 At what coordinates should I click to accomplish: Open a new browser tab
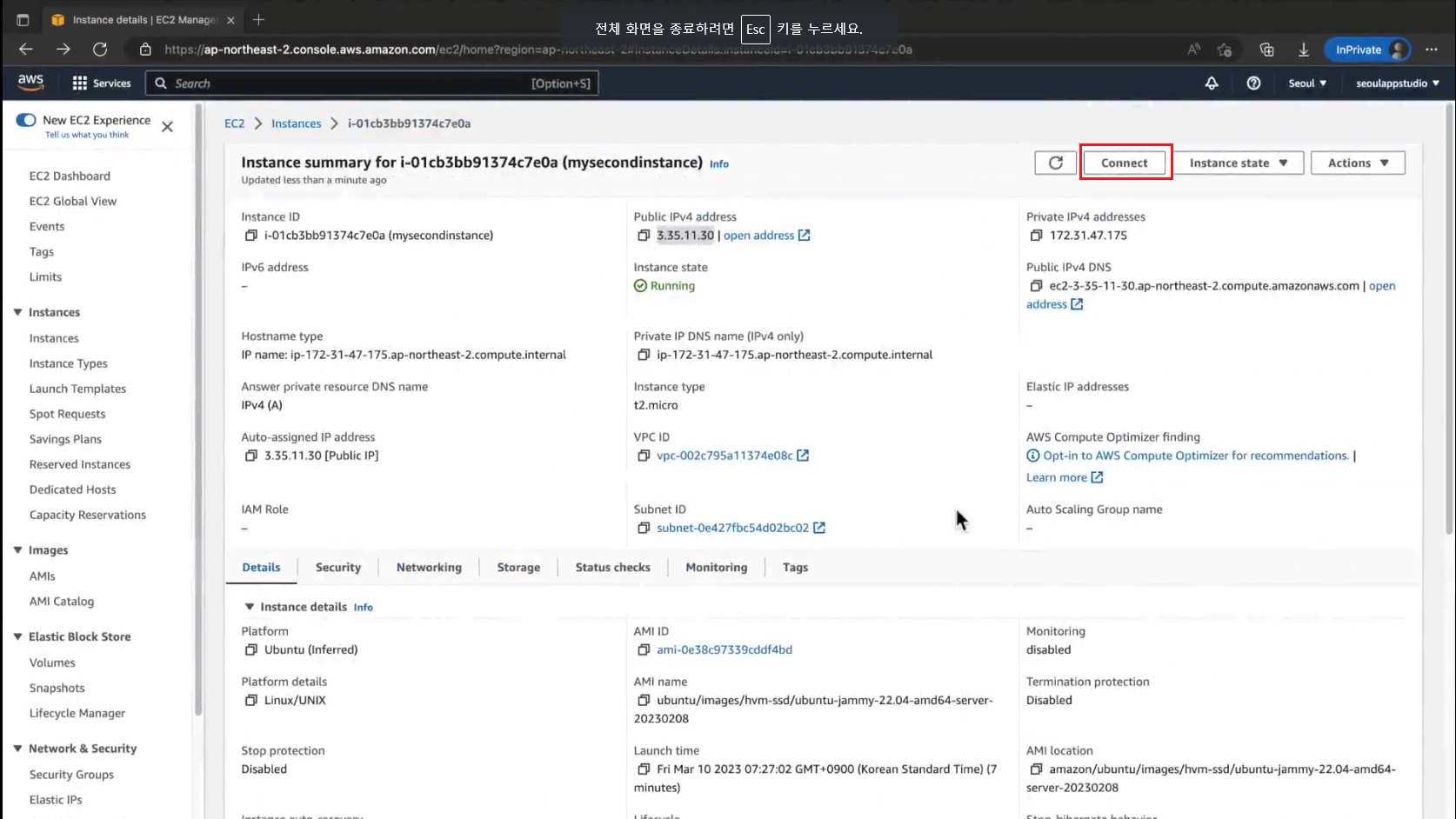pyautogui.click(x=258, y=19)
